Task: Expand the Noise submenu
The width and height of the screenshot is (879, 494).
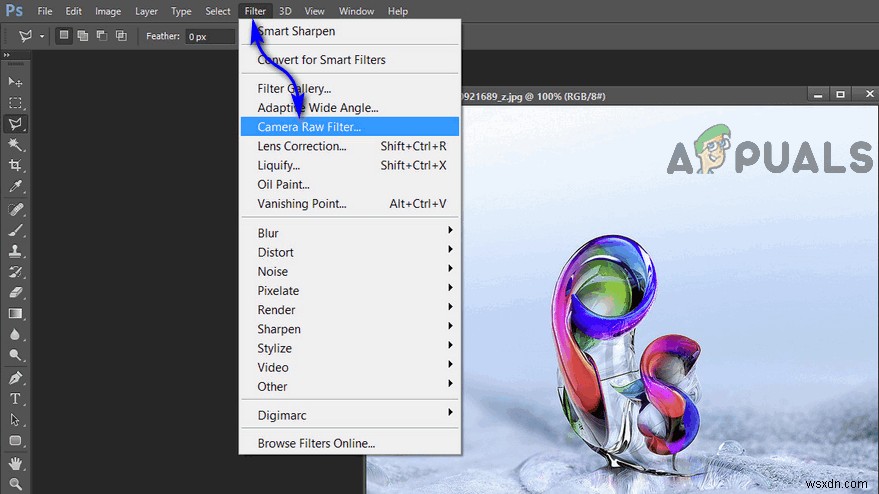Action: [350, 271]
